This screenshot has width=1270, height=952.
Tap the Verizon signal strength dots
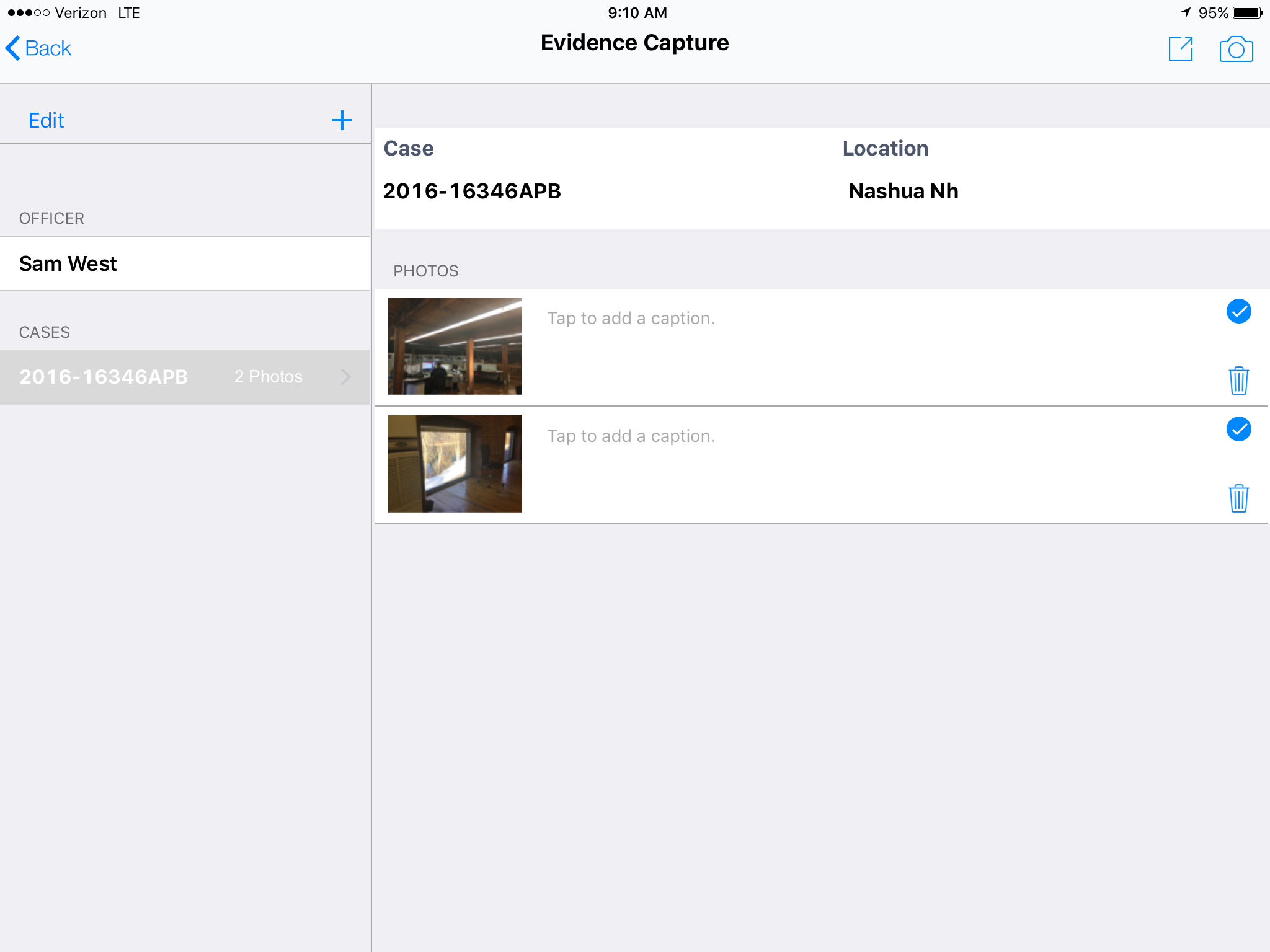click(x=29, y=12)
